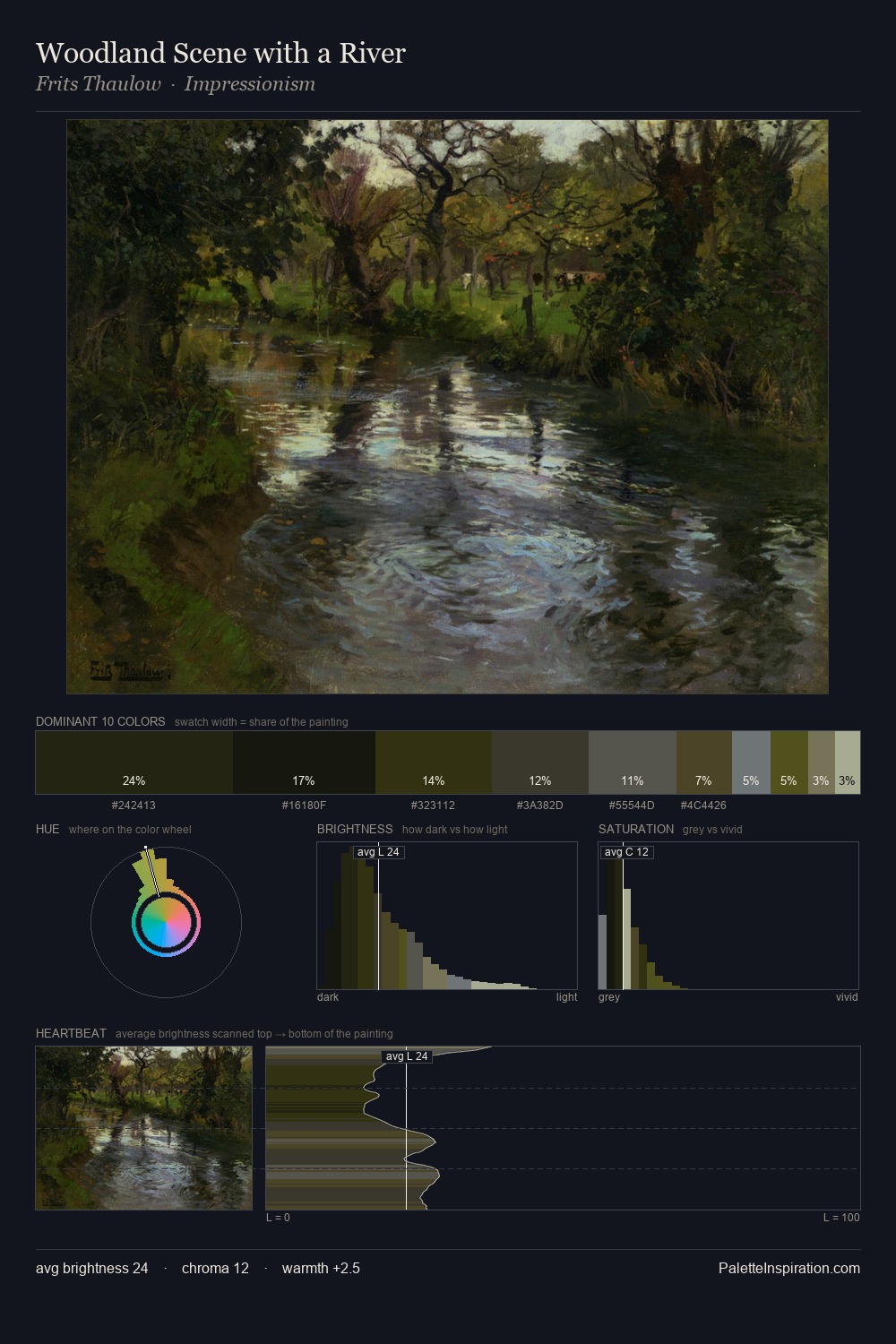Click 'avg brightness 24' in footer
The height and width of the screenshot is (1344, 896).
92,1268
